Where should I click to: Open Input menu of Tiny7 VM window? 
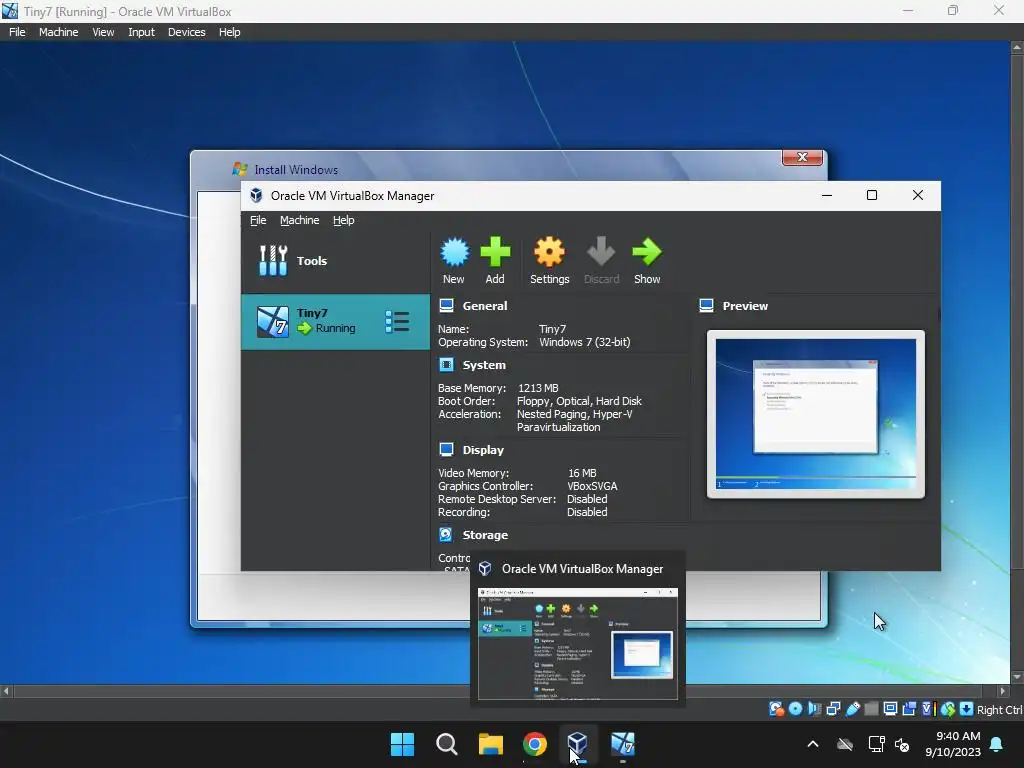[x=141, y=32]
